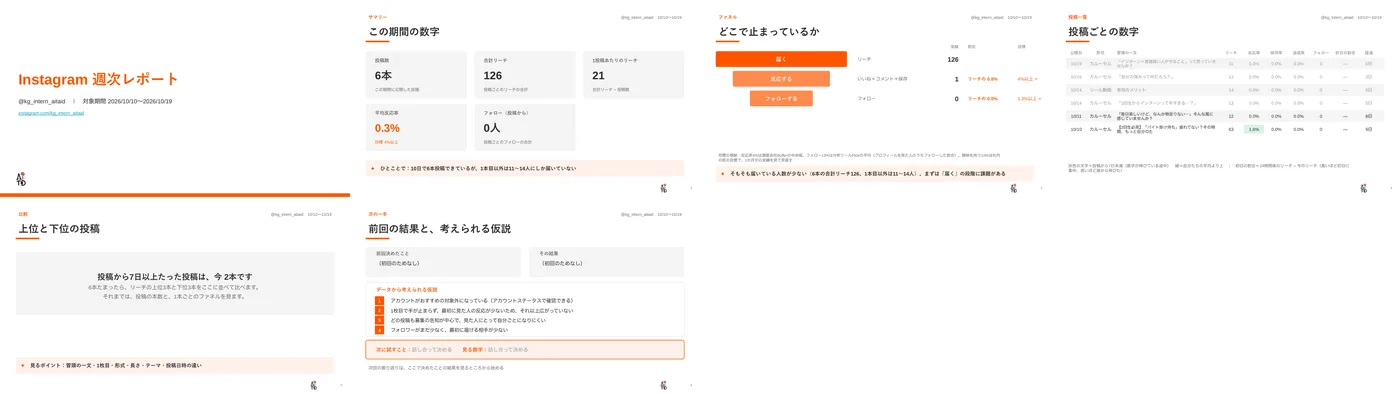Click the ファネル section label
1400x394 pixels.
click(x=727, y=17)
